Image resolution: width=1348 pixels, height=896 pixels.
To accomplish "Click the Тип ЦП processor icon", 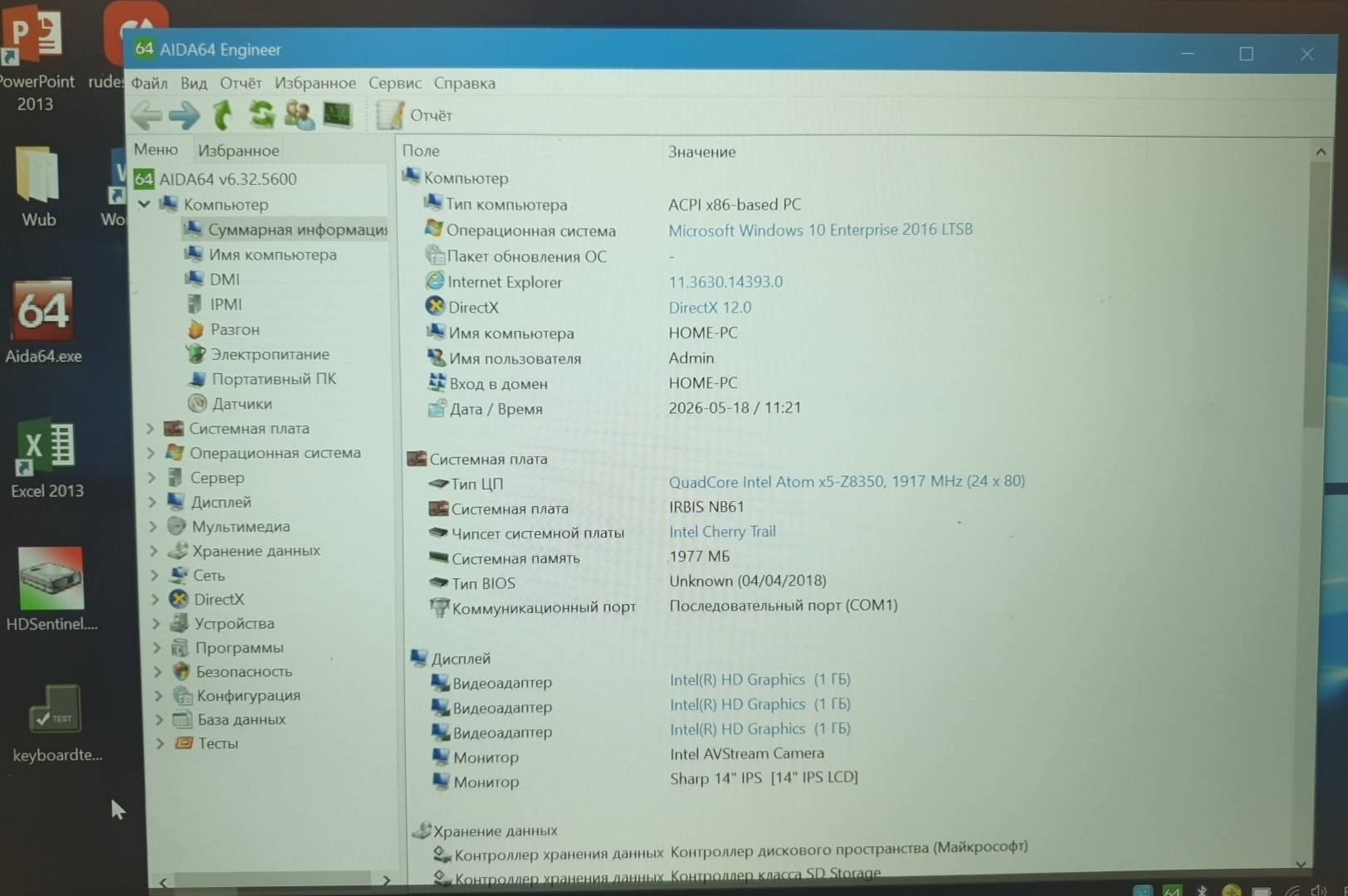I will pos(438,483).
